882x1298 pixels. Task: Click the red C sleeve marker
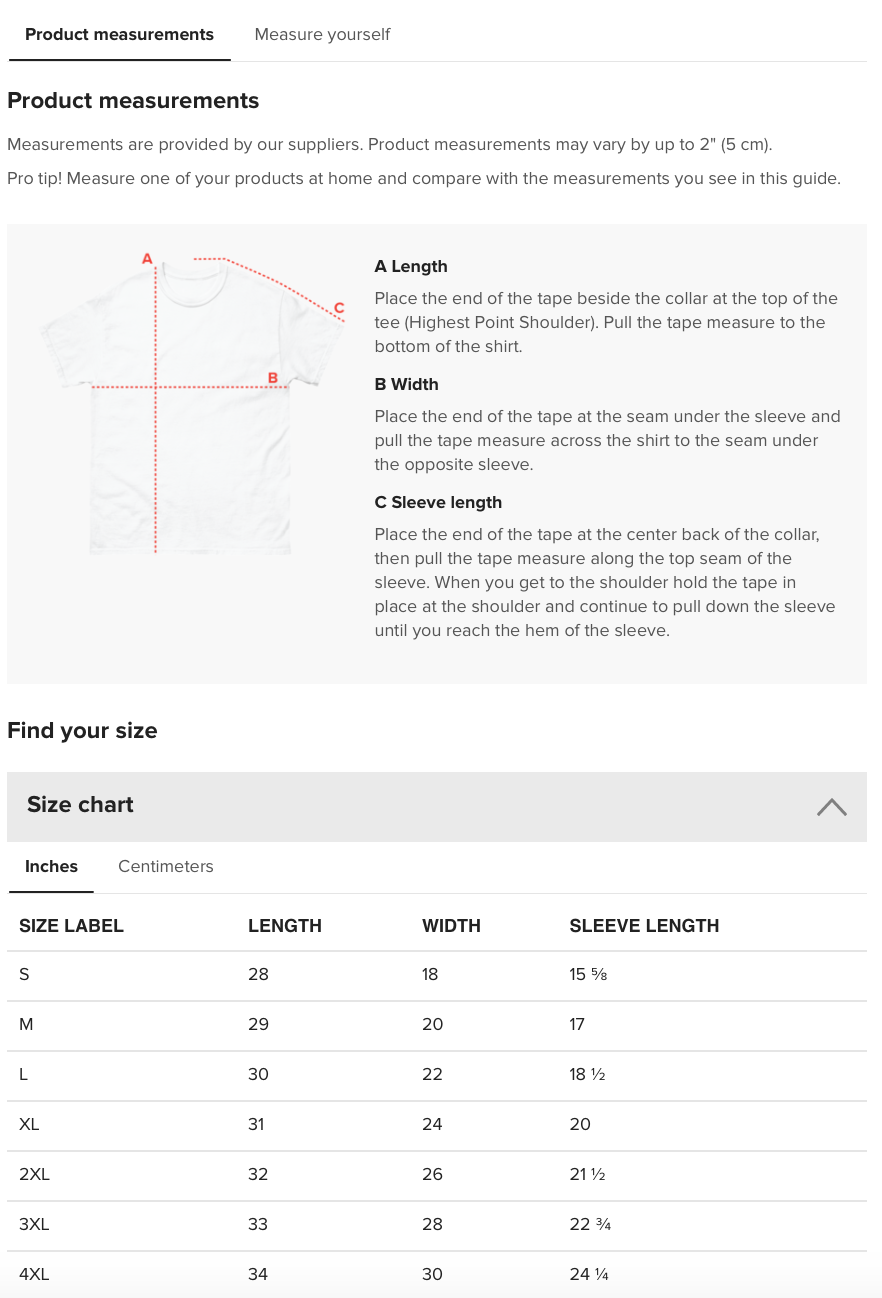[339, 308]
